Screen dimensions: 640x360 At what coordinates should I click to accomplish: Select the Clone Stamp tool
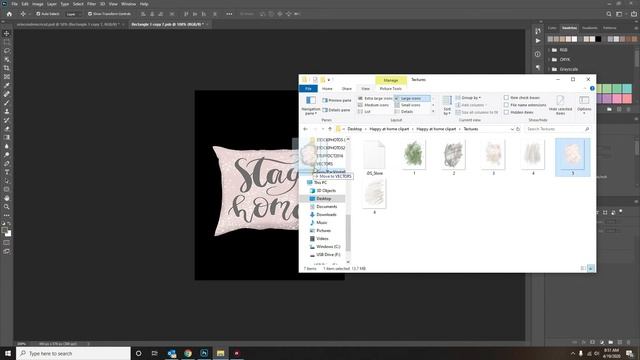[x=7, y=111]
